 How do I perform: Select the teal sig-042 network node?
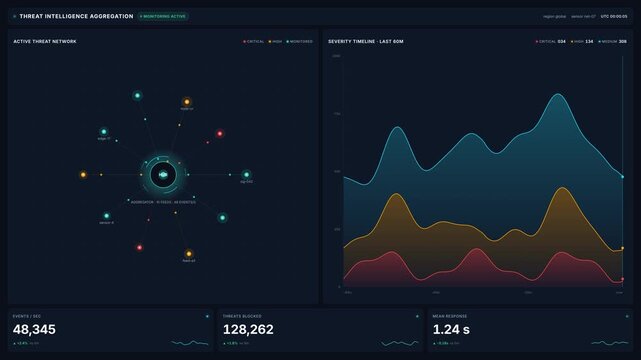click(x=246, y=174)
